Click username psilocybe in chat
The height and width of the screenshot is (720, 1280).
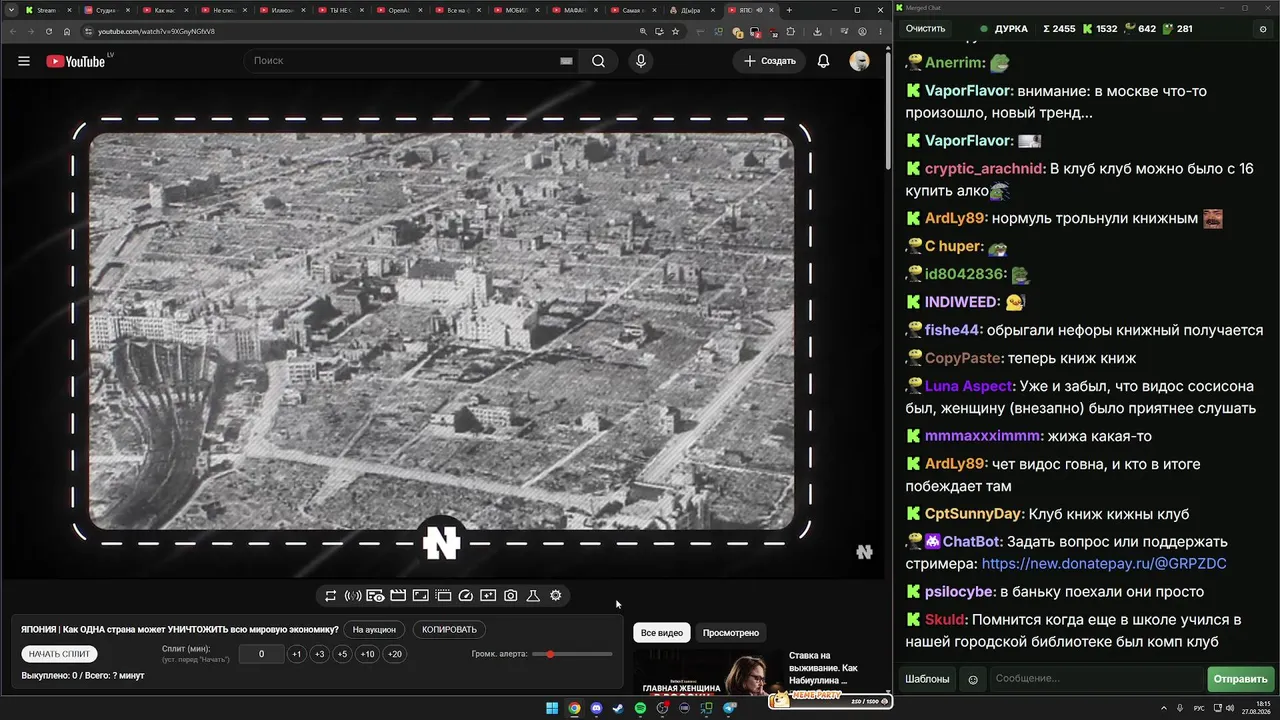tap(958, 592)
